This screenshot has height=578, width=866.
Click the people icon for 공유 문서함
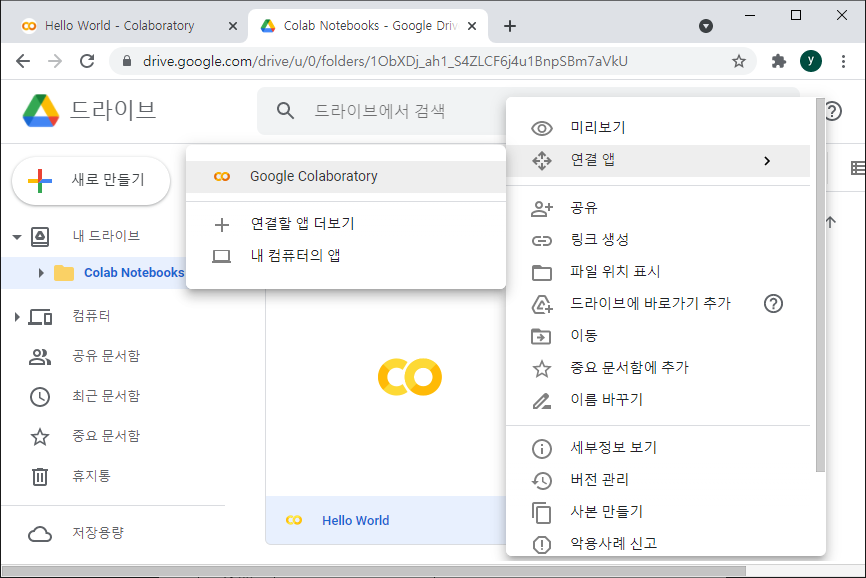(40, 357)
